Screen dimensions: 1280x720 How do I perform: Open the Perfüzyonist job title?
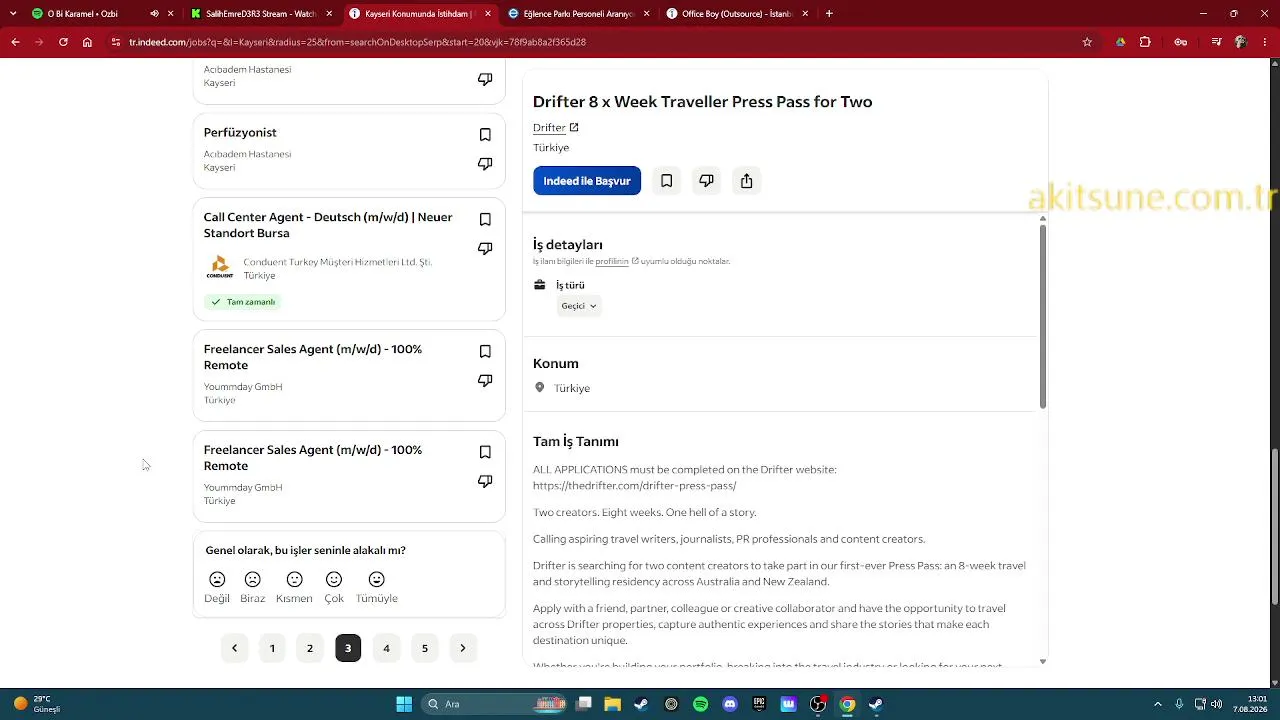coord(240,132)
